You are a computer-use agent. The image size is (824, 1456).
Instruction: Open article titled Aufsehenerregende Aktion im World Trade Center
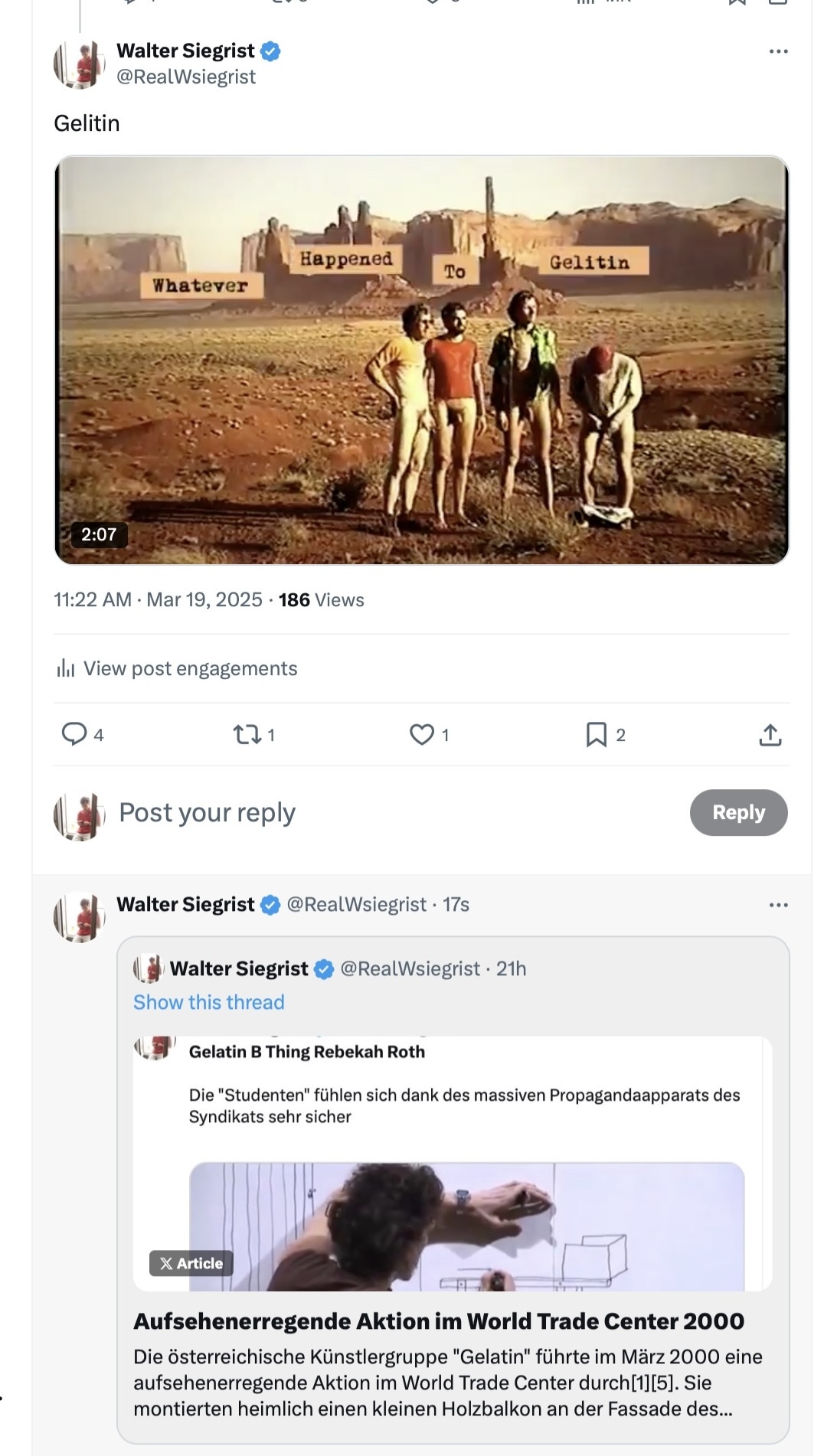439,1321
